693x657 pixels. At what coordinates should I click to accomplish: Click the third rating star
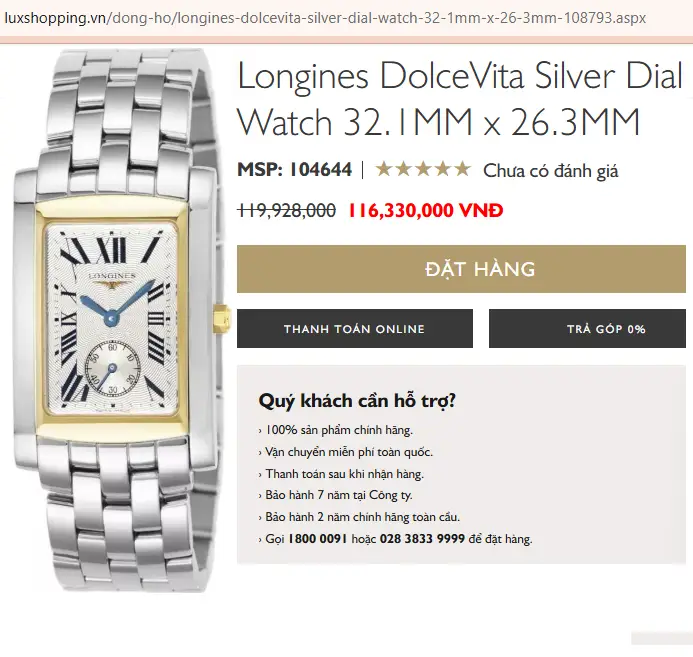pos(423,169)
